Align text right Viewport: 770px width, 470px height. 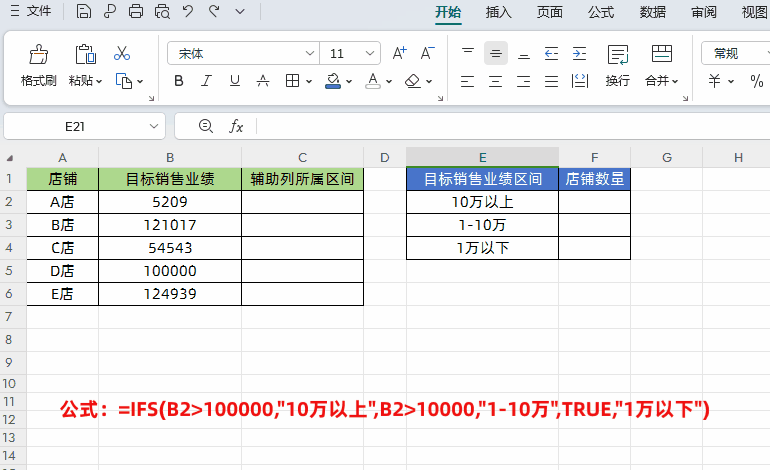[x=523, y=81]
